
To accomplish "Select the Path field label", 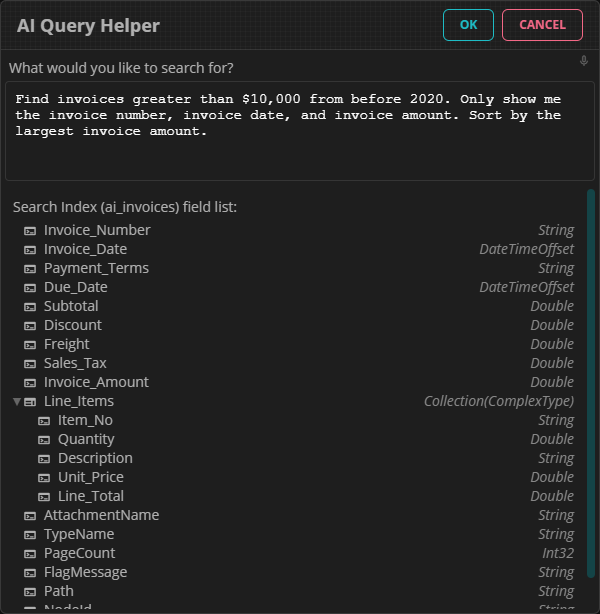I will 59,591.
